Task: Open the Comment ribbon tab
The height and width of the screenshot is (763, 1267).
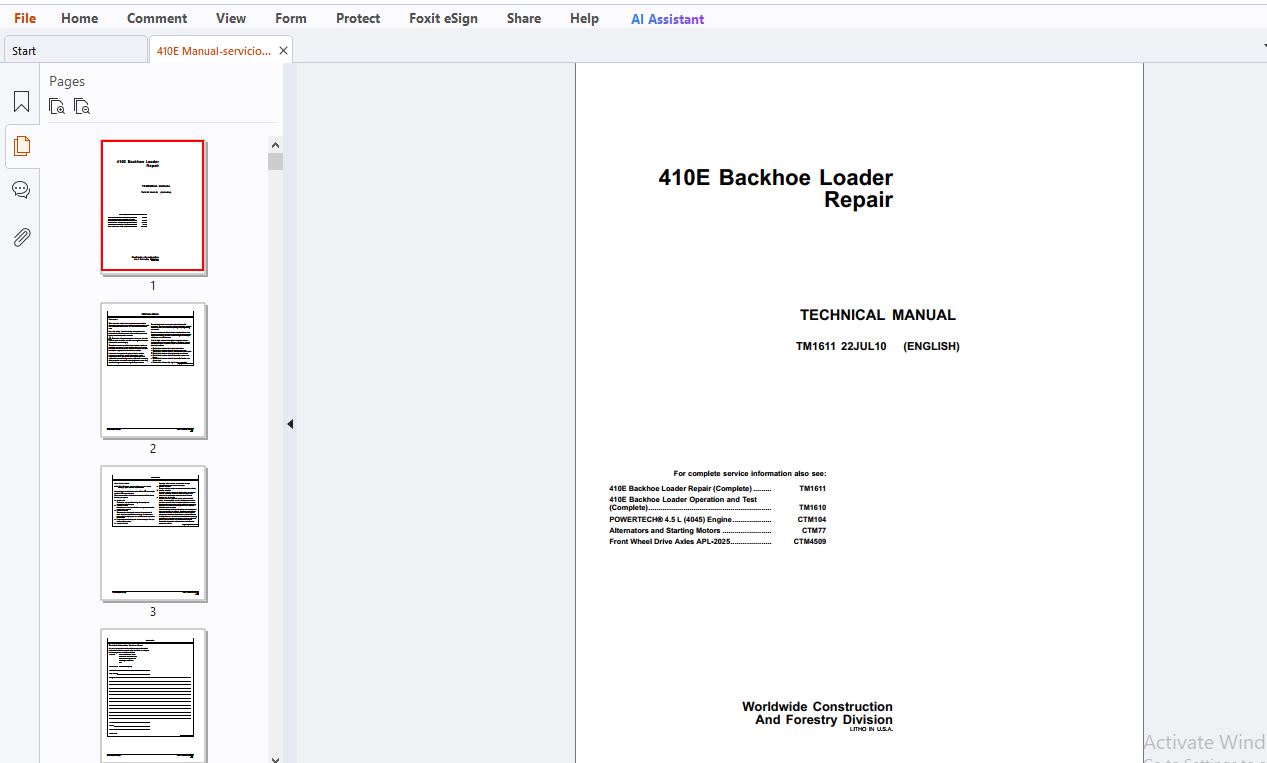Action: [x=157, y=18]
